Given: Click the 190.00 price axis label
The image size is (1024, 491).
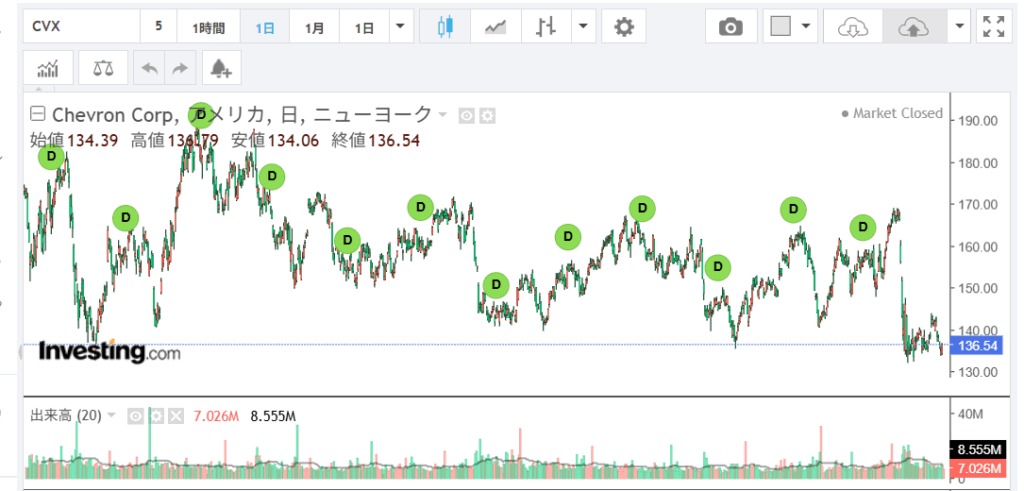Looking at the screenshot, I should (978, 121).
